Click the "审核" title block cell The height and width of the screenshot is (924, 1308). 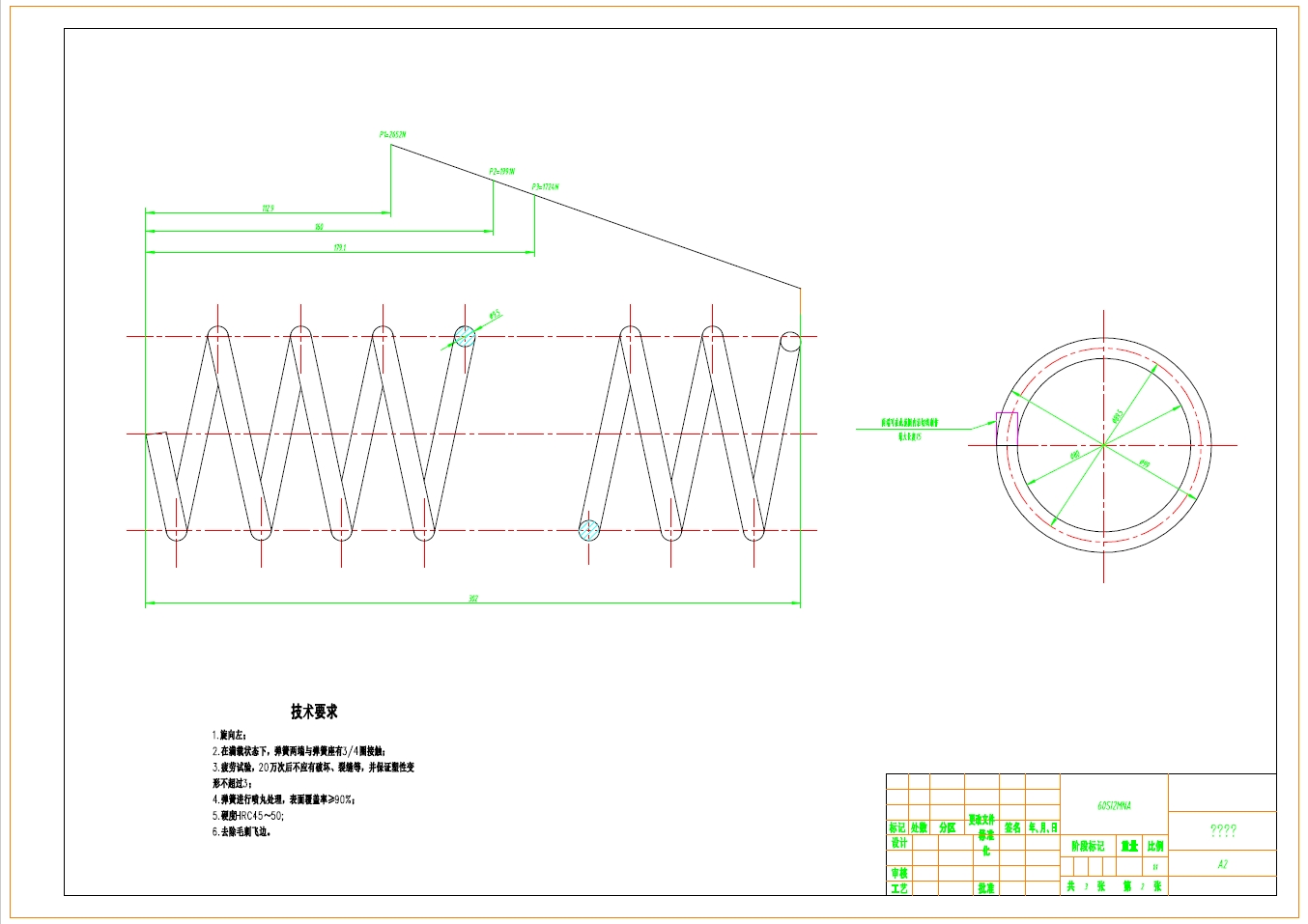[898, 873]
